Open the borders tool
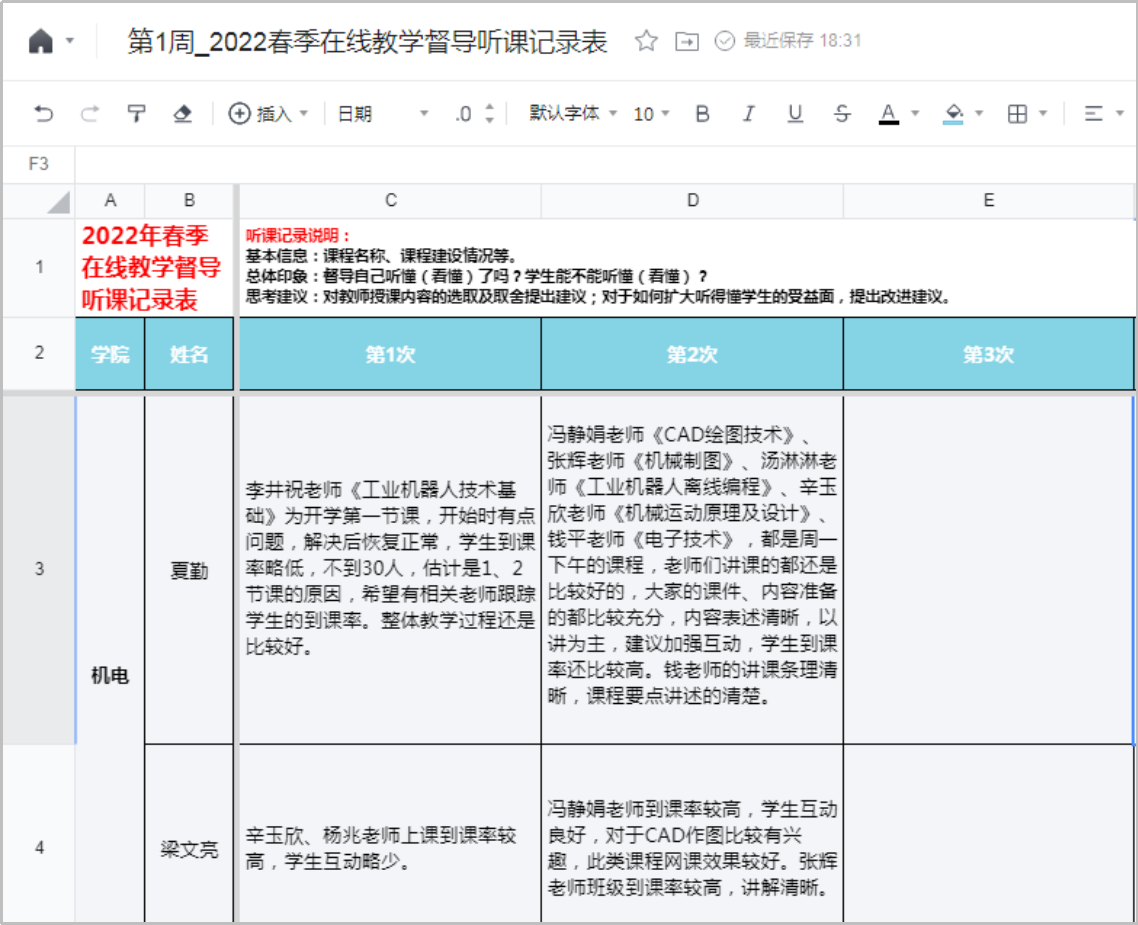Image resolution: width=1138 pixels, height=925 pixels. [x=1017, y=114]
